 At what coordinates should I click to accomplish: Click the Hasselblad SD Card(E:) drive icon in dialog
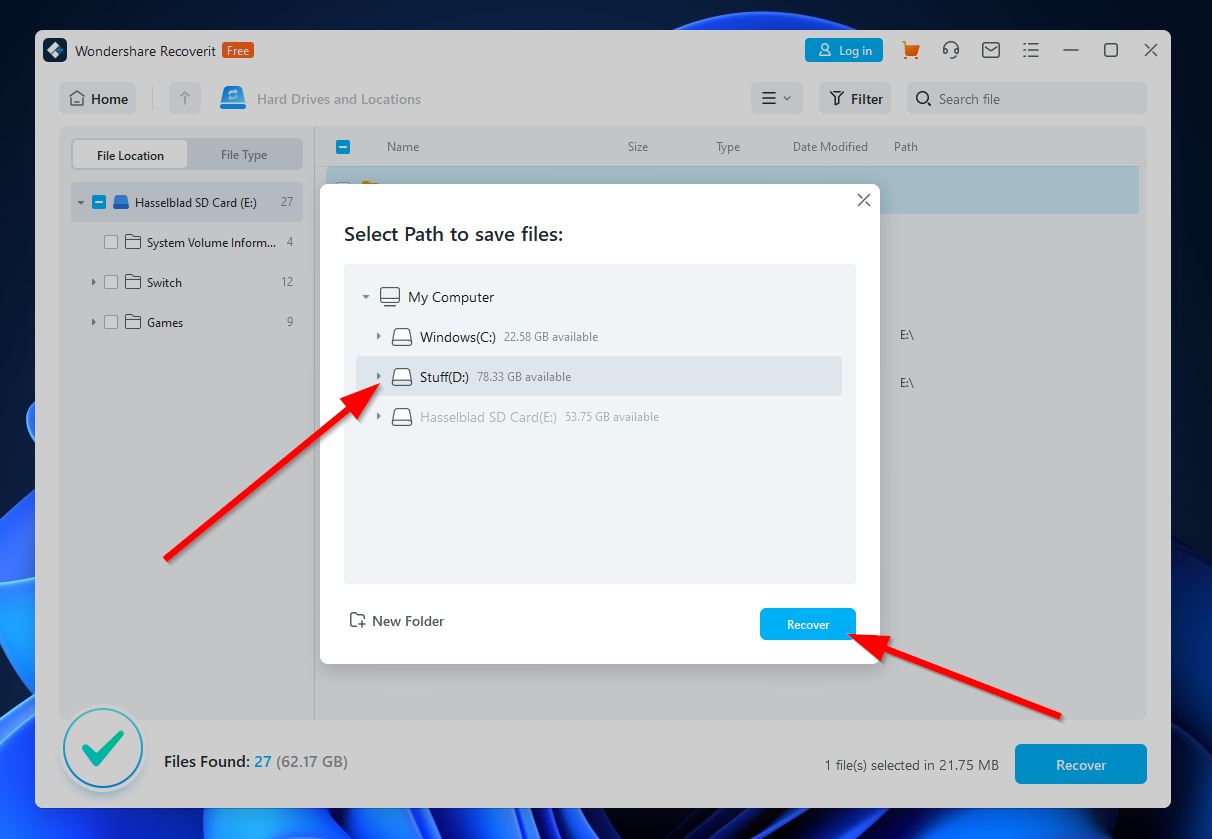click(402, 417)
